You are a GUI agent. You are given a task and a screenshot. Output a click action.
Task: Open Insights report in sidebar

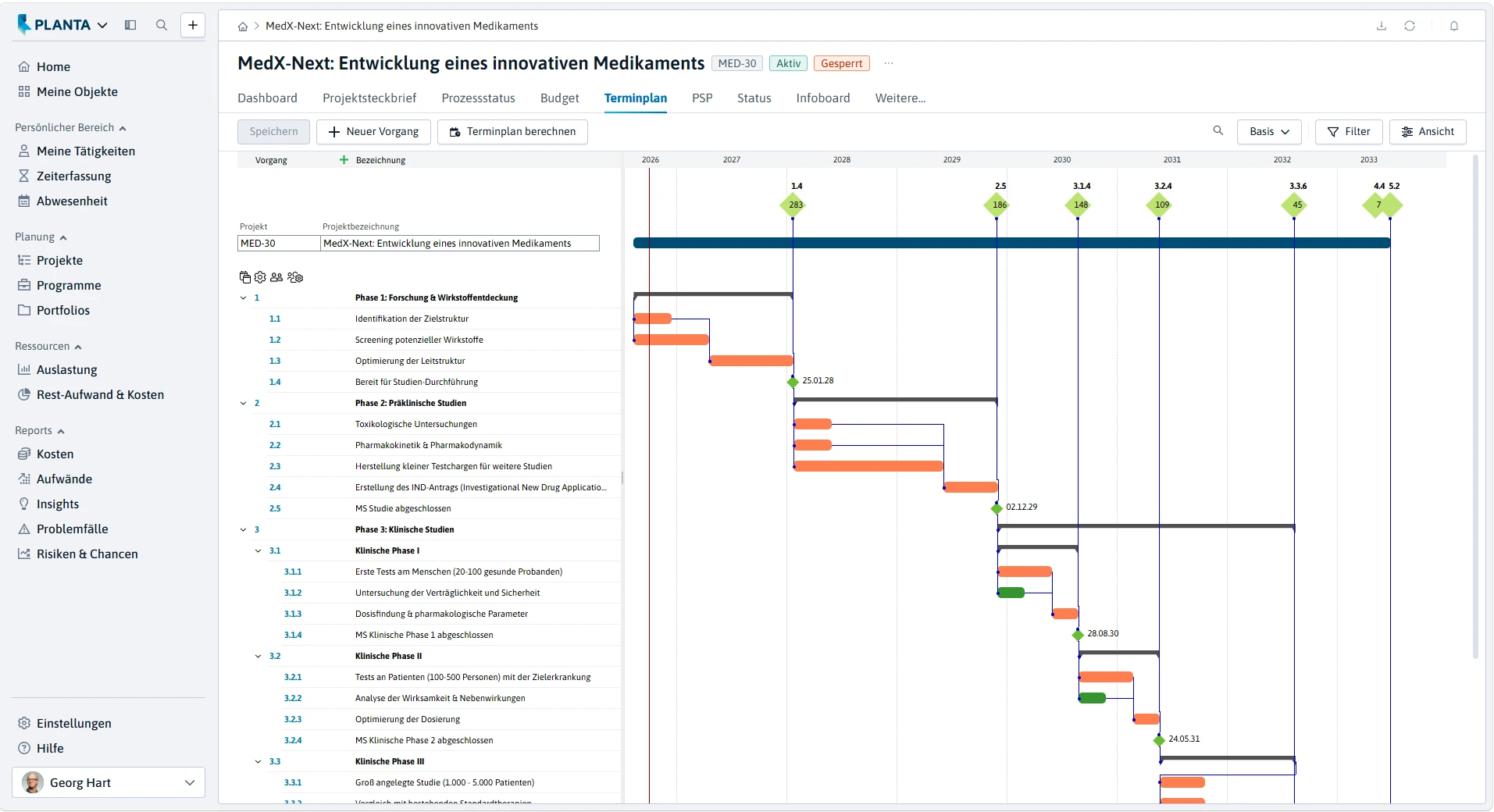(58, 504)
